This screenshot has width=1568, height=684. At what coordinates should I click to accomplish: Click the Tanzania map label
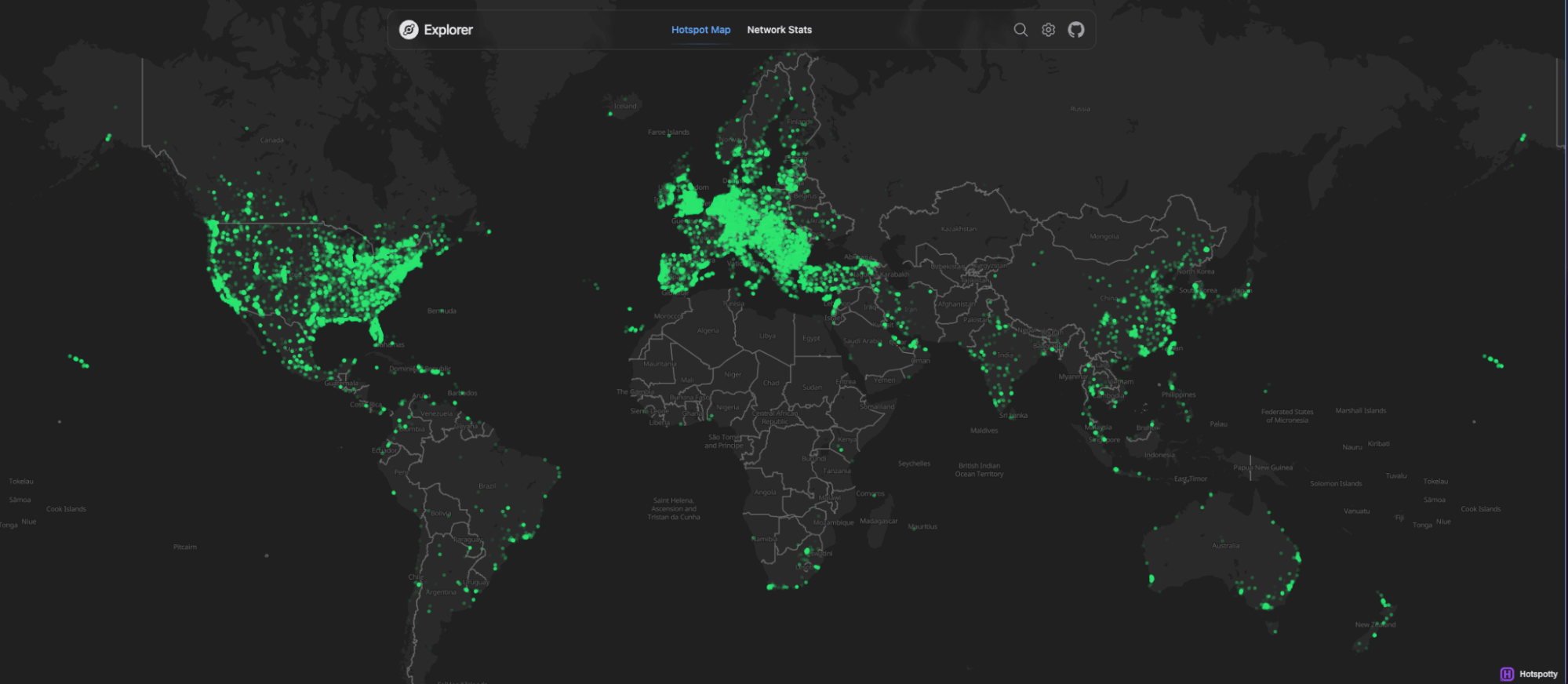[x=837, y=471]
